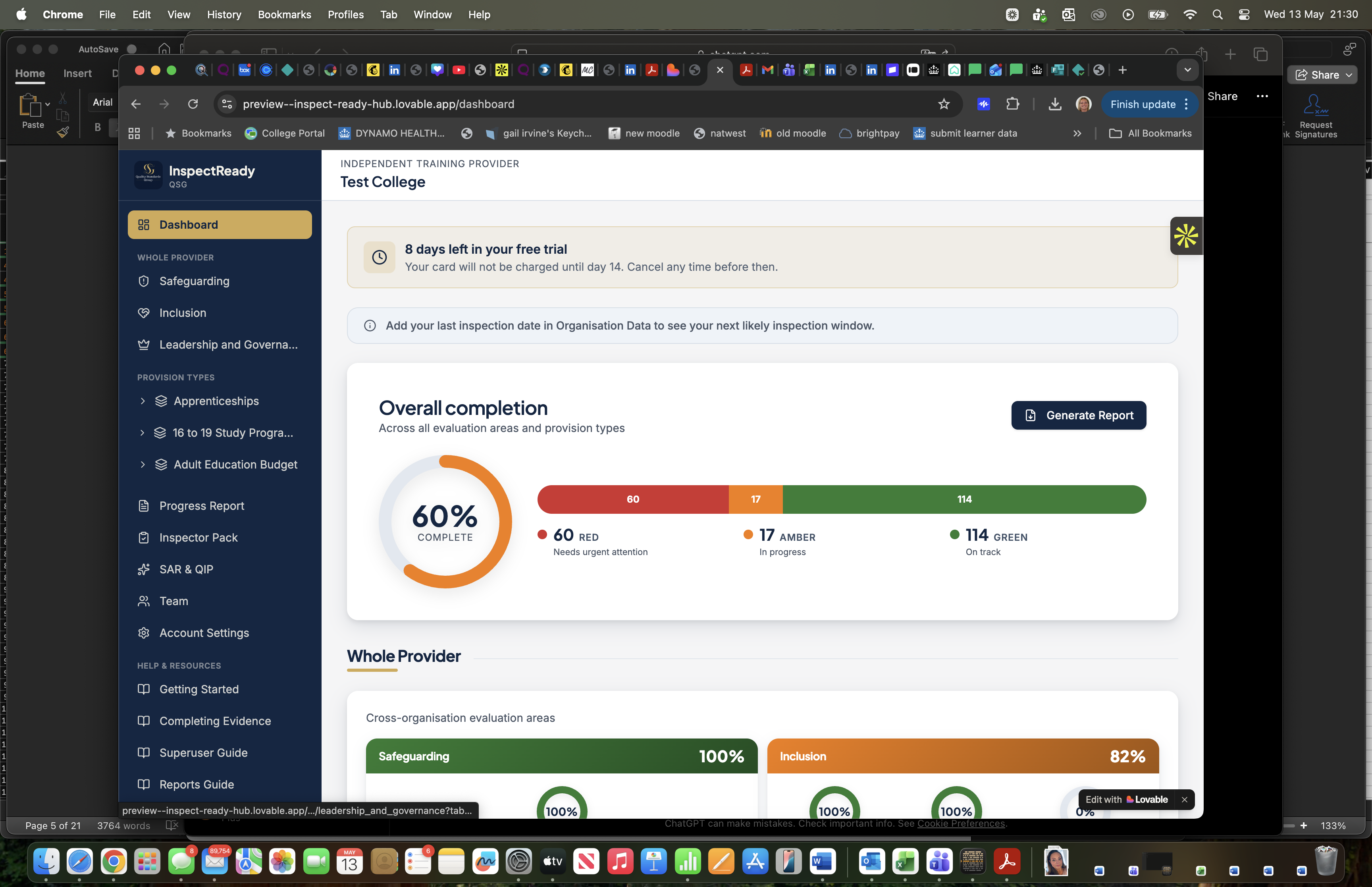
Task: Open Share dropdown in Word window
Action: click(x=1323, y=75)
